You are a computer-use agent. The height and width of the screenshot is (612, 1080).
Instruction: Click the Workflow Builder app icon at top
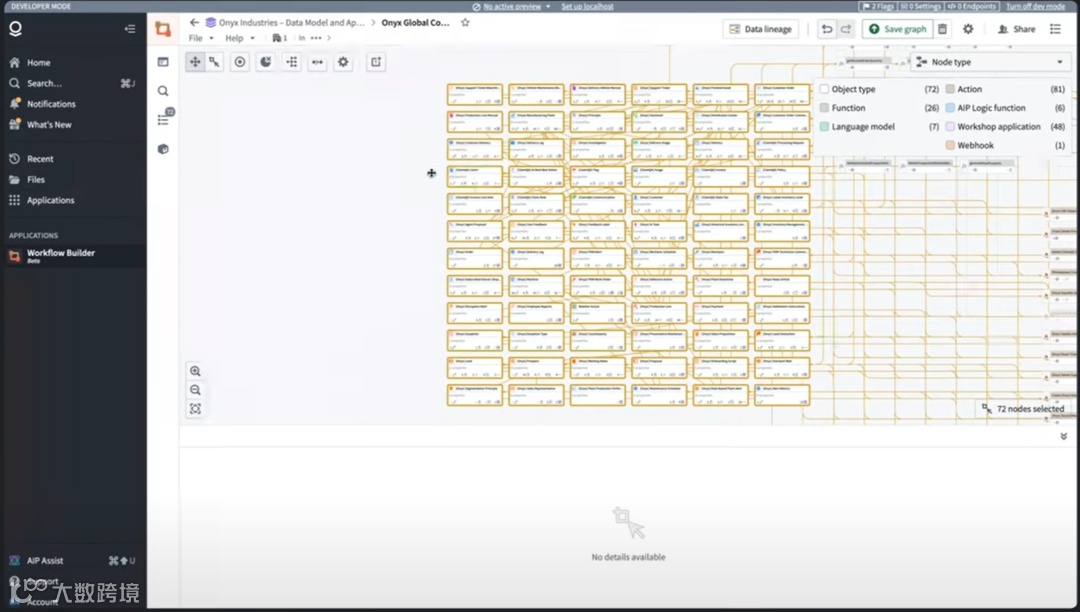[x=163, y=29]
